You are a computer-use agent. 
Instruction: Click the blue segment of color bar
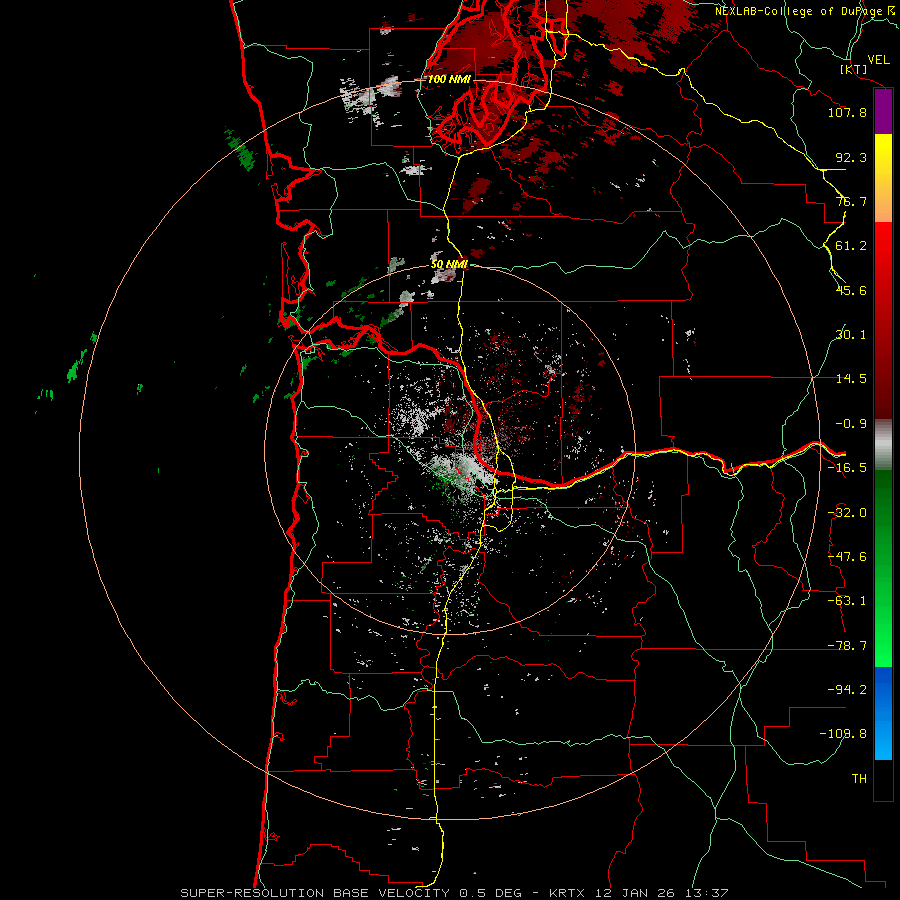tap(883, 713)
